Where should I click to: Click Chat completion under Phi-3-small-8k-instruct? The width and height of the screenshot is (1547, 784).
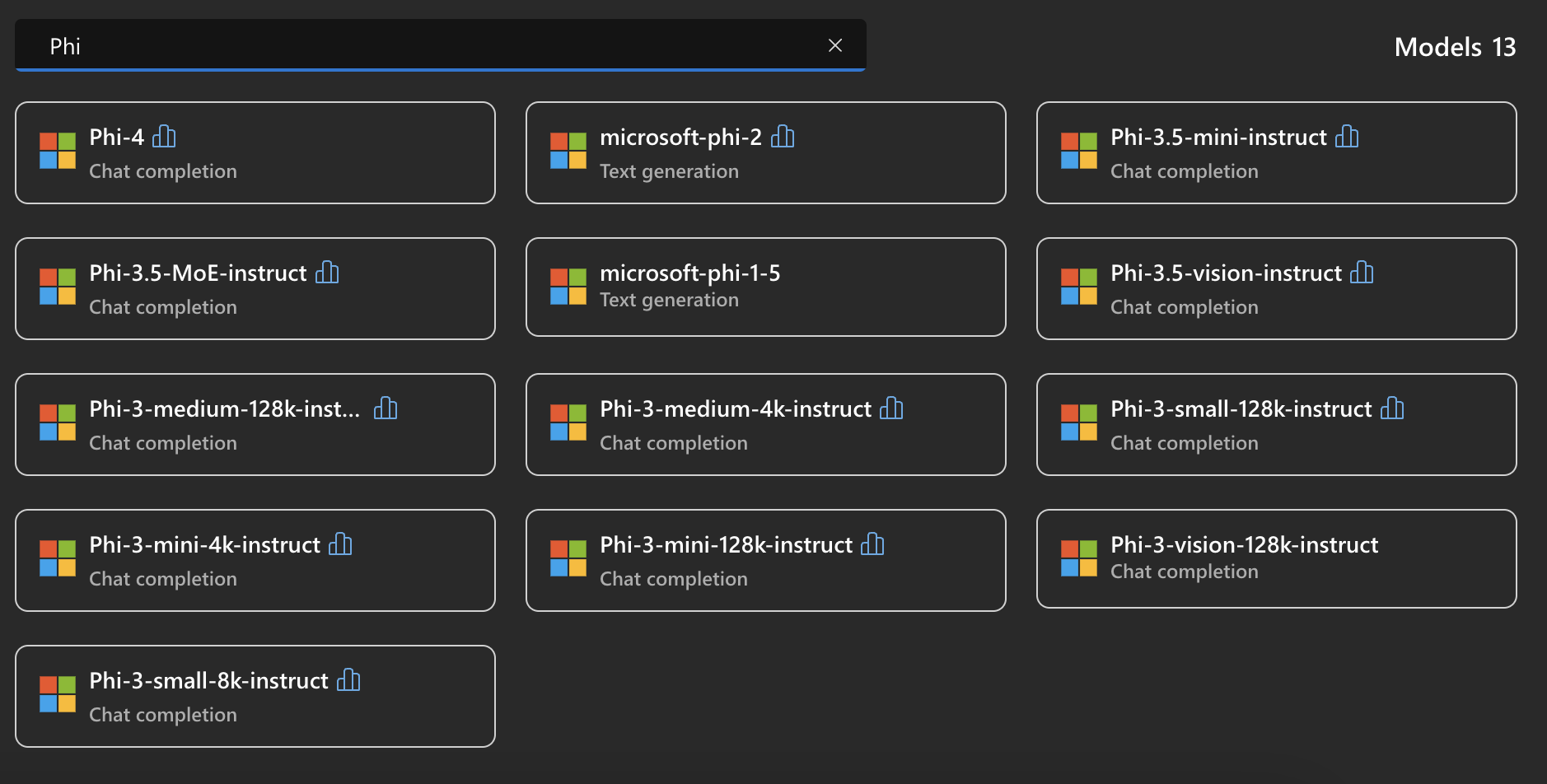coord(163,715)
